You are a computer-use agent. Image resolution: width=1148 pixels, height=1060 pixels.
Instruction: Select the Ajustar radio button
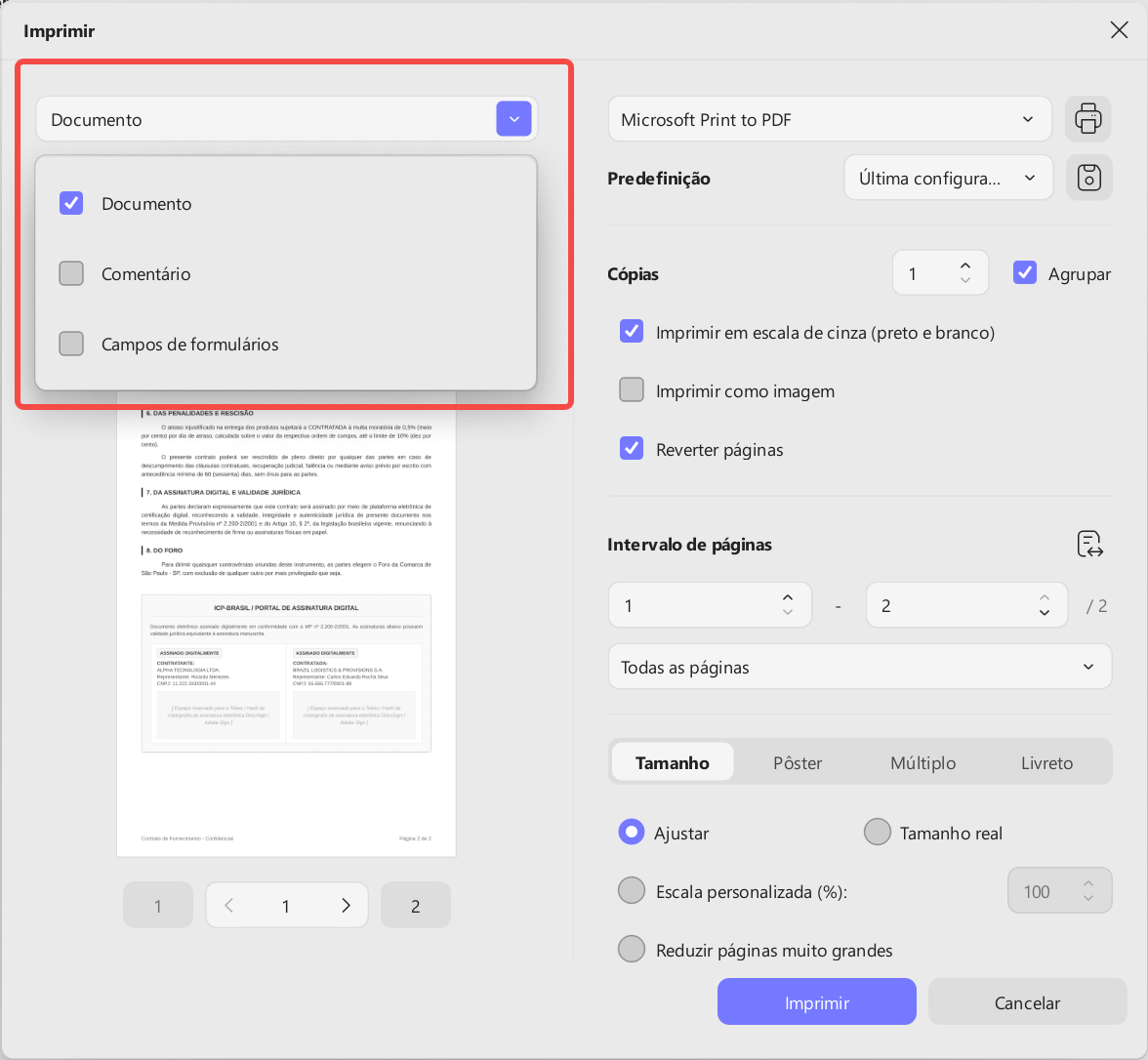631,833
